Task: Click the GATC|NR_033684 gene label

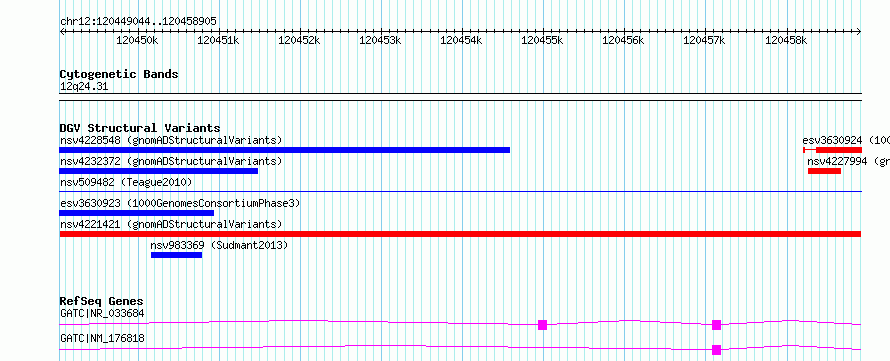Action: (x=102, y=313)
